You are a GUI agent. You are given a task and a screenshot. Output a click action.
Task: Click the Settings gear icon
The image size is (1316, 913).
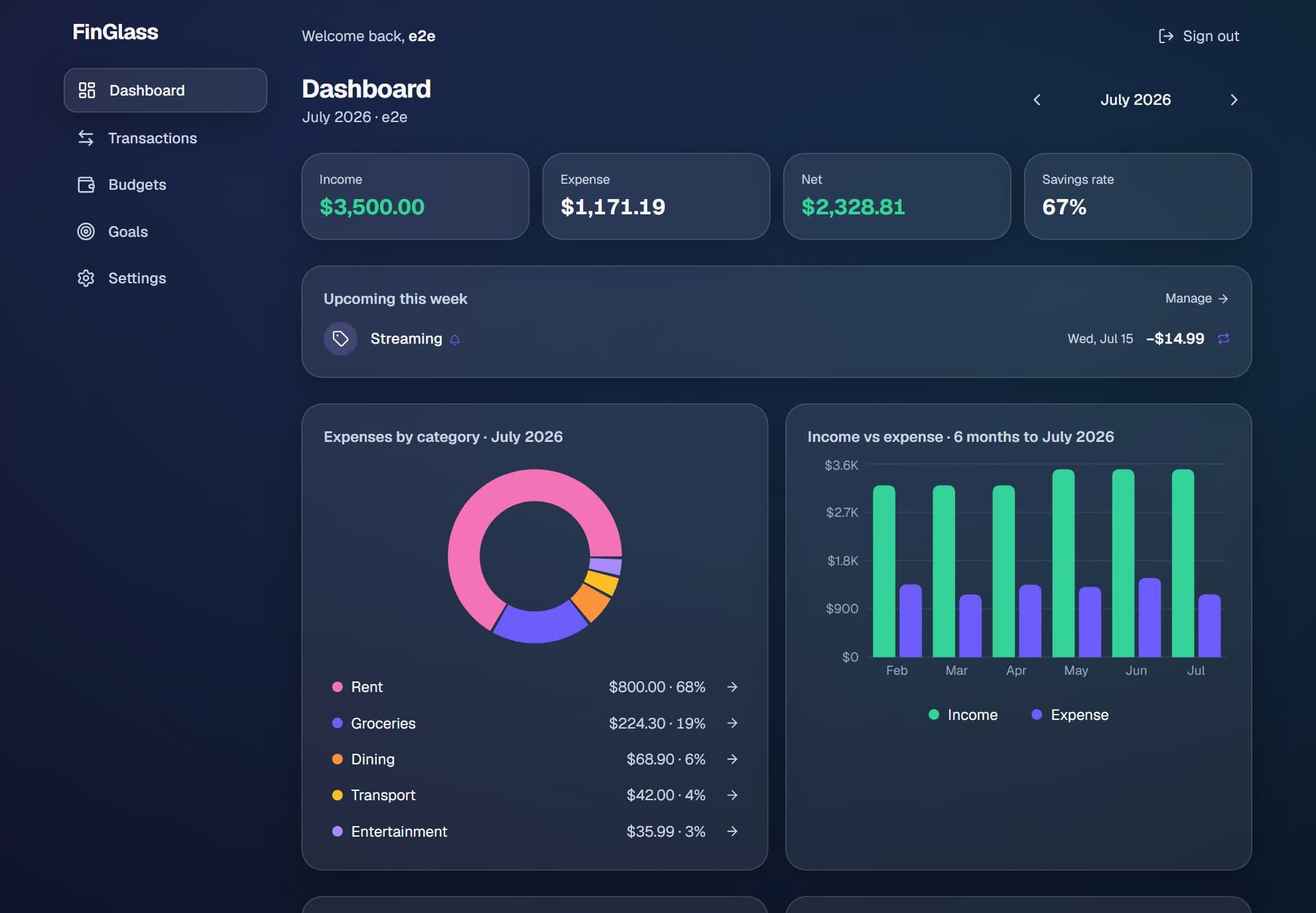[x=86, y=278]
